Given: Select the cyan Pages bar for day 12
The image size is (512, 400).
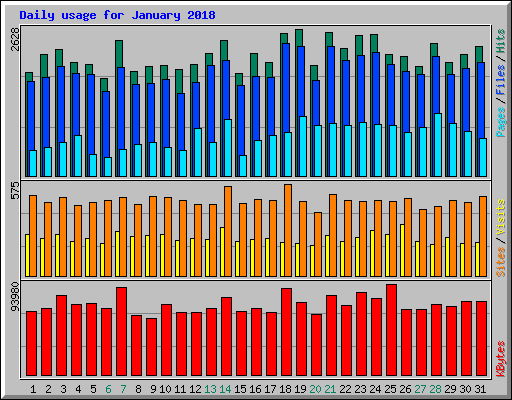Looking at the screenshot, I should pos(198,153).
